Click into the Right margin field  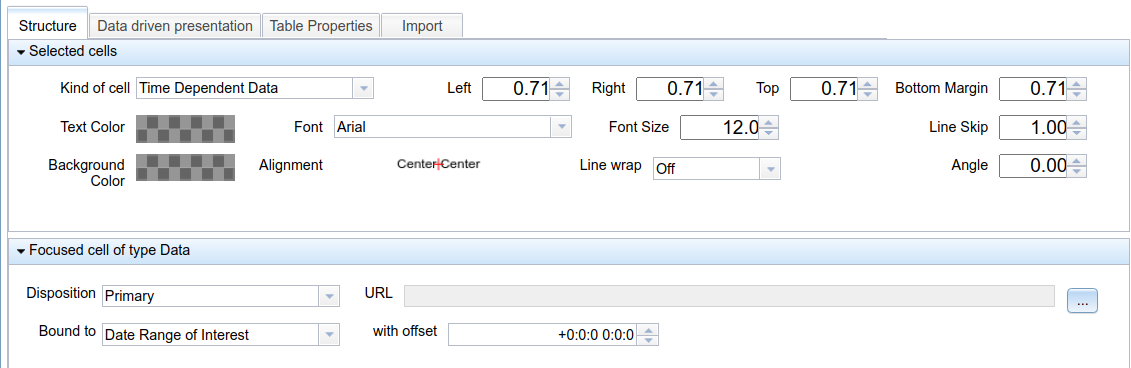coord(670,89)
